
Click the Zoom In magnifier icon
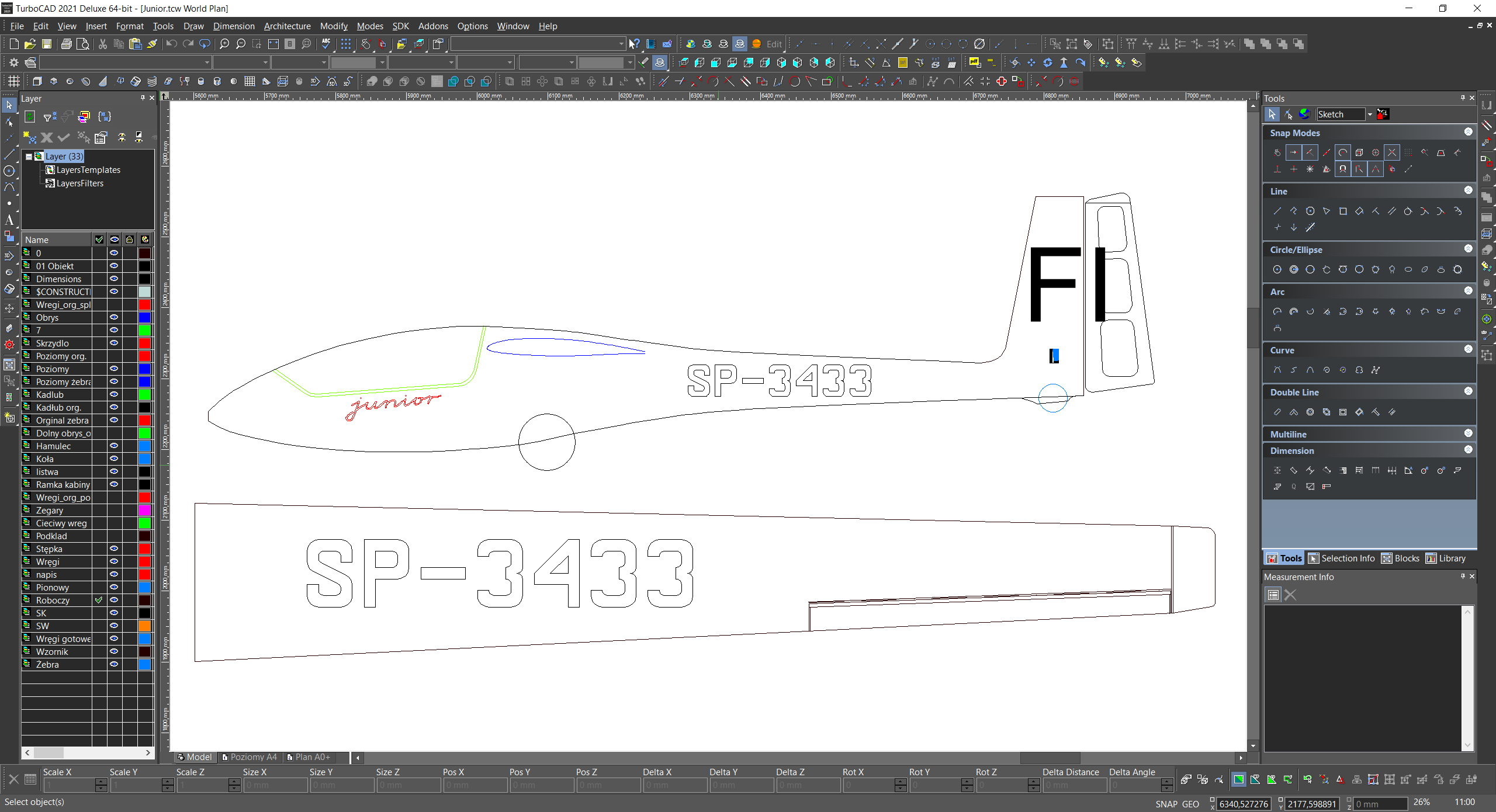click(224, 44)
